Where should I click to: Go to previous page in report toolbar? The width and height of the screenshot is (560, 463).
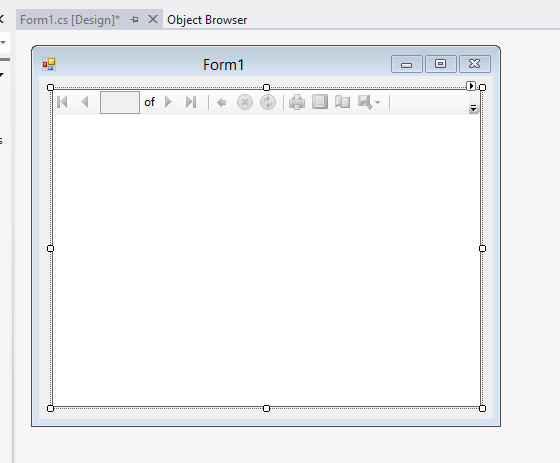click(x=85, y=102)
